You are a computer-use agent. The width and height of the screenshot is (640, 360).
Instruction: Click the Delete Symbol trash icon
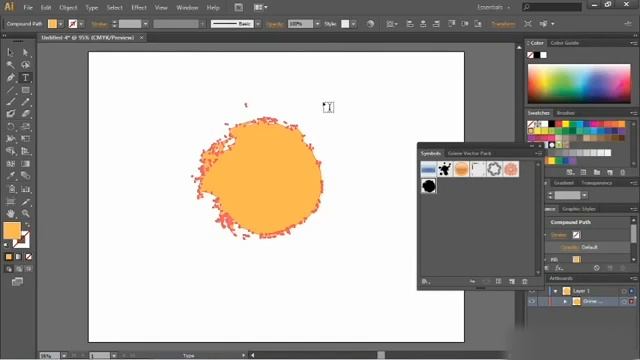525,282
